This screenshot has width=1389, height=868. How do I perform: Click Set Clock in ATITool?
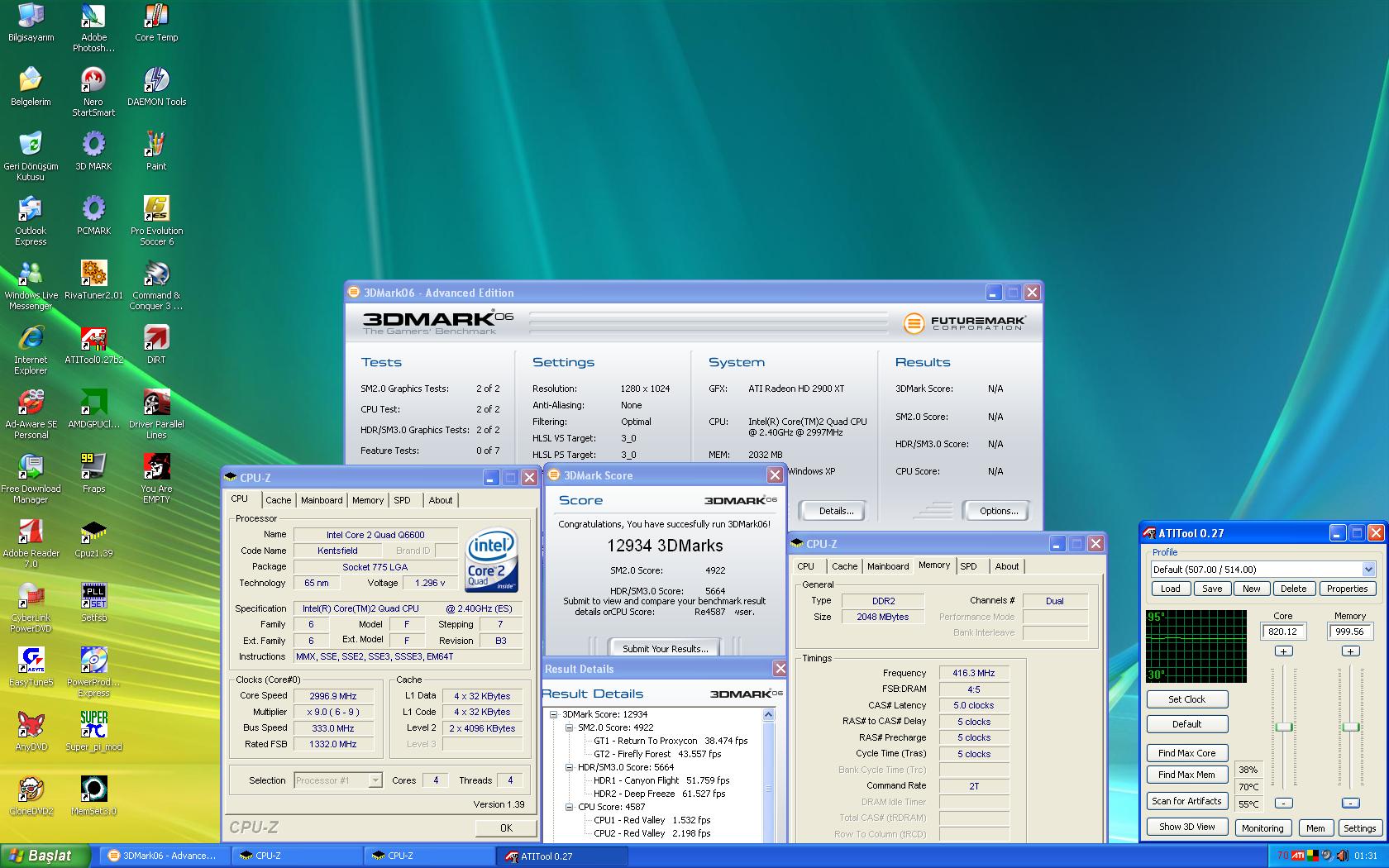(1186, 699)
